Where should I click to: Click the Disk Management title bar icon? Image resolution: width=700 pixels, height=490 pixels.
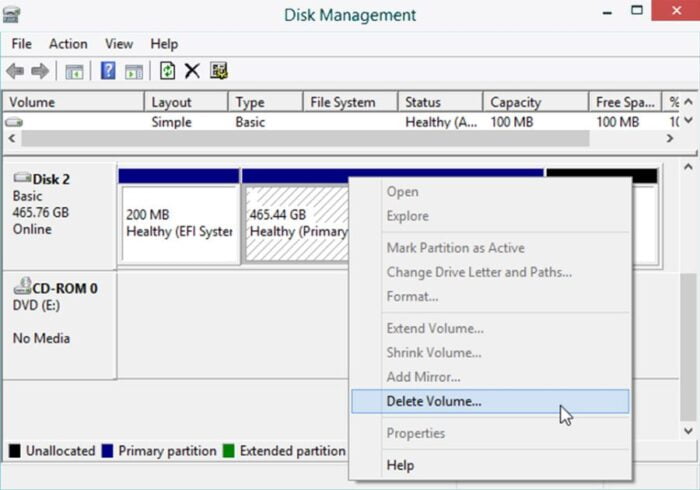(11, 14)
